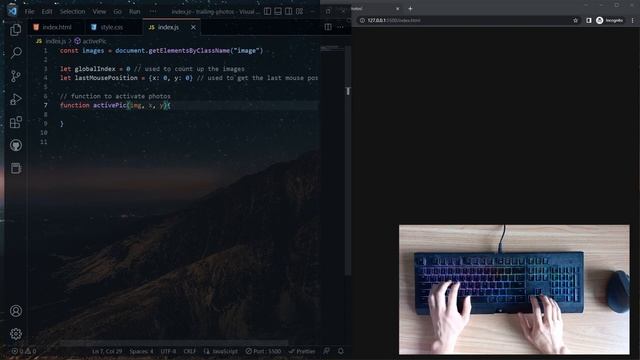Open the Manage gear icon in VS Code

16,334
